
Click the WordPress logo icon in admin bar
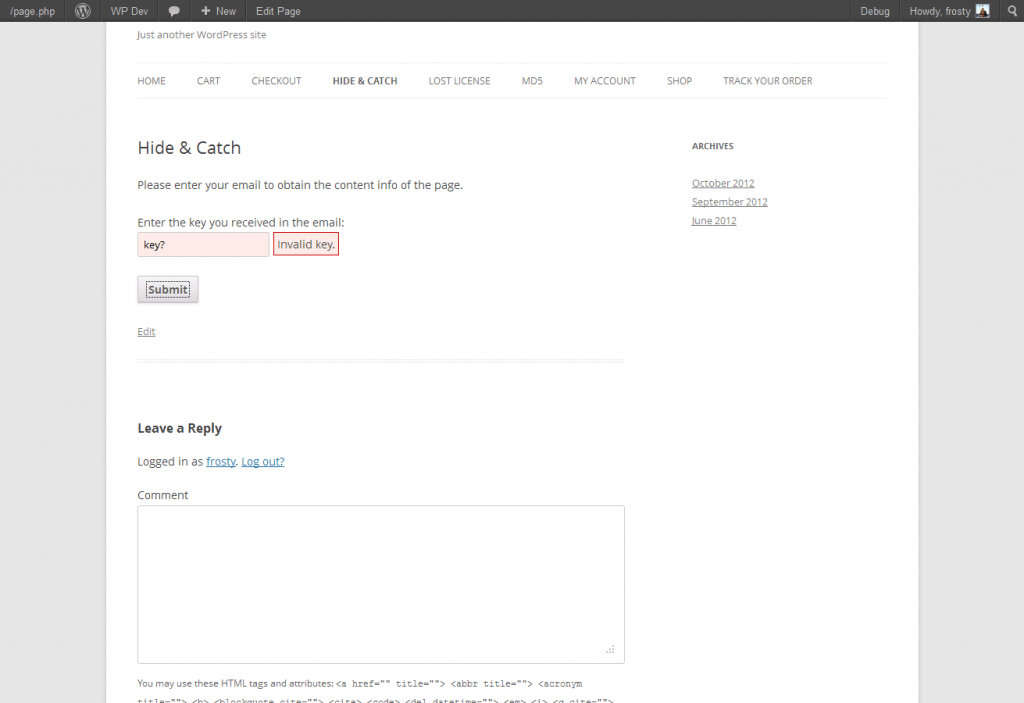tap(83, 11)
